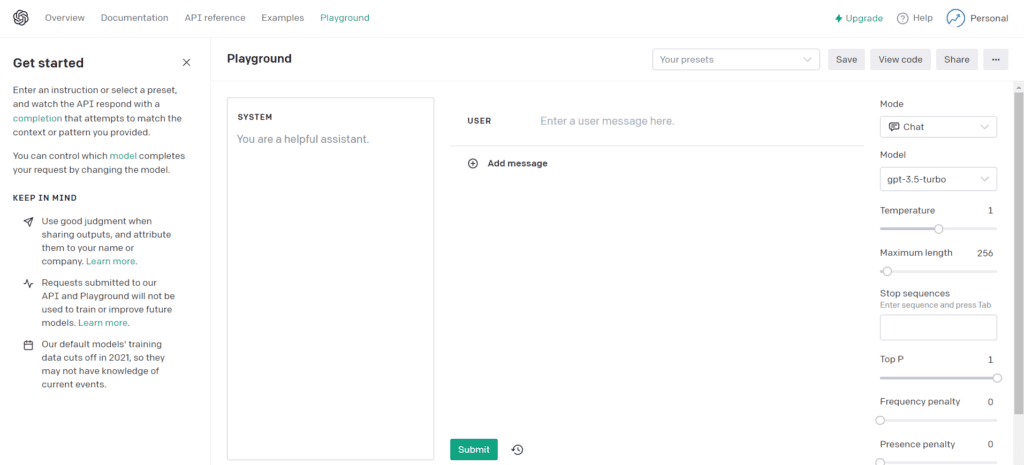Submit the chat with the green button

coord(473,449)
